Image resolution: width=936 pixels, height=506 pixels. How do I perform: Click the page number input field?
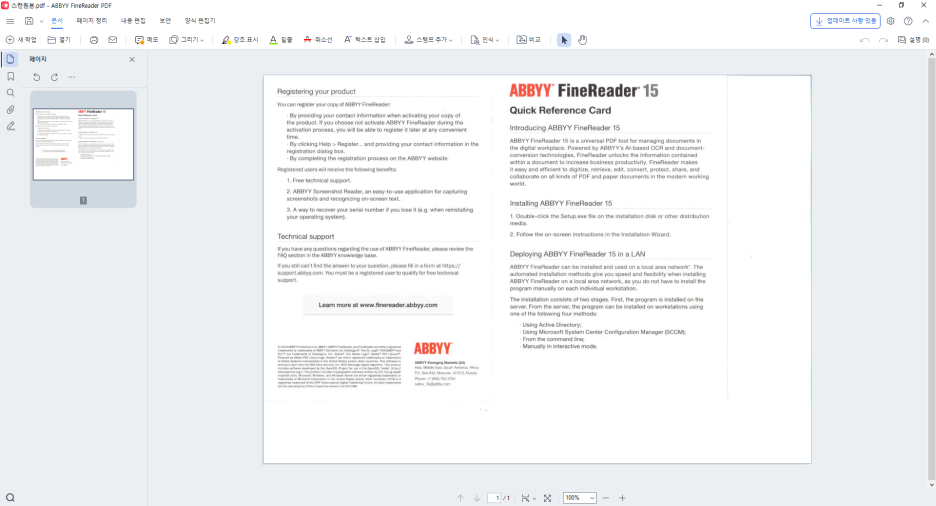[494, 498]
